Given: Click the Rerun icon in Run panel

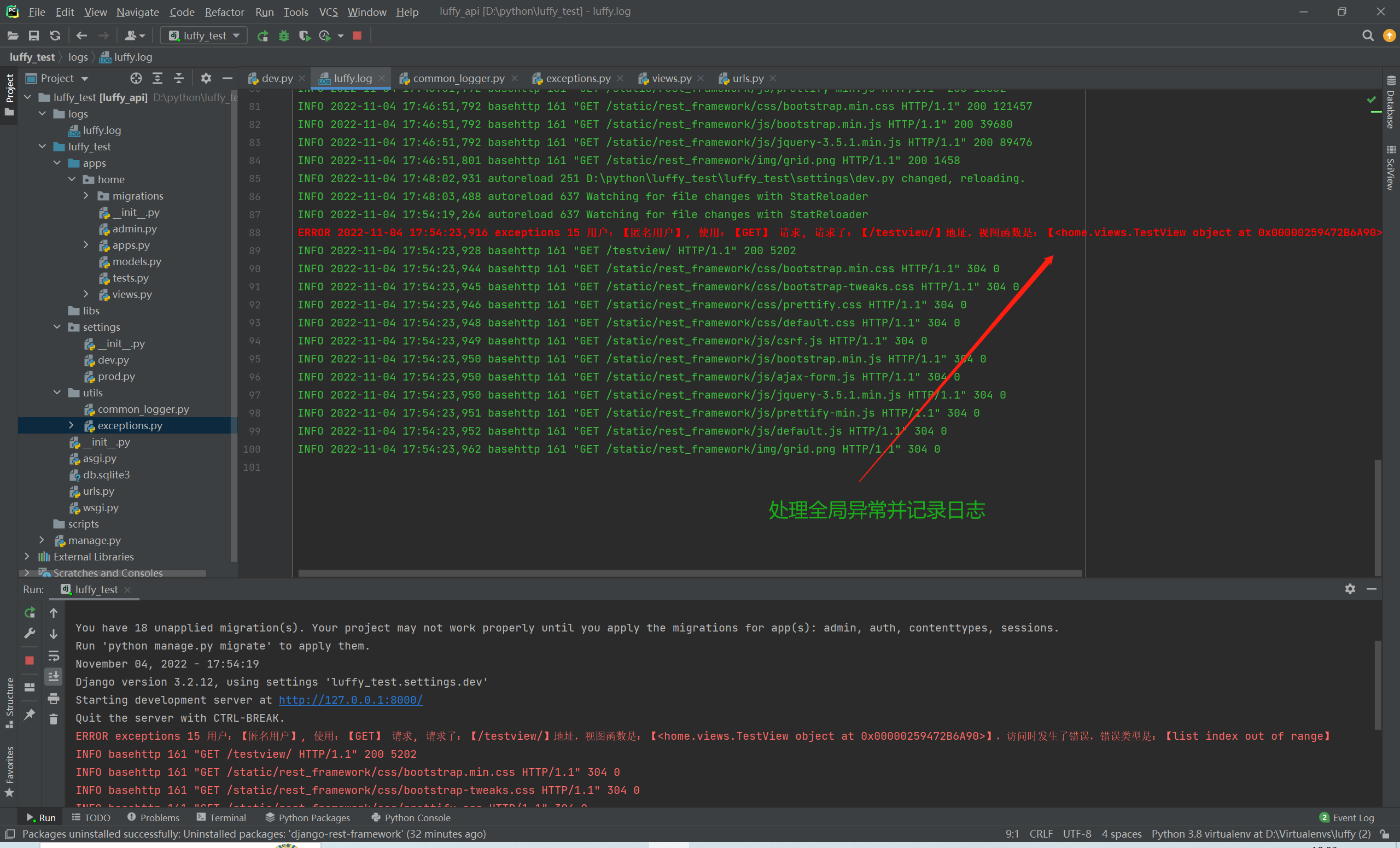Looking at the screenshot, I should click(x=30, y=613).
